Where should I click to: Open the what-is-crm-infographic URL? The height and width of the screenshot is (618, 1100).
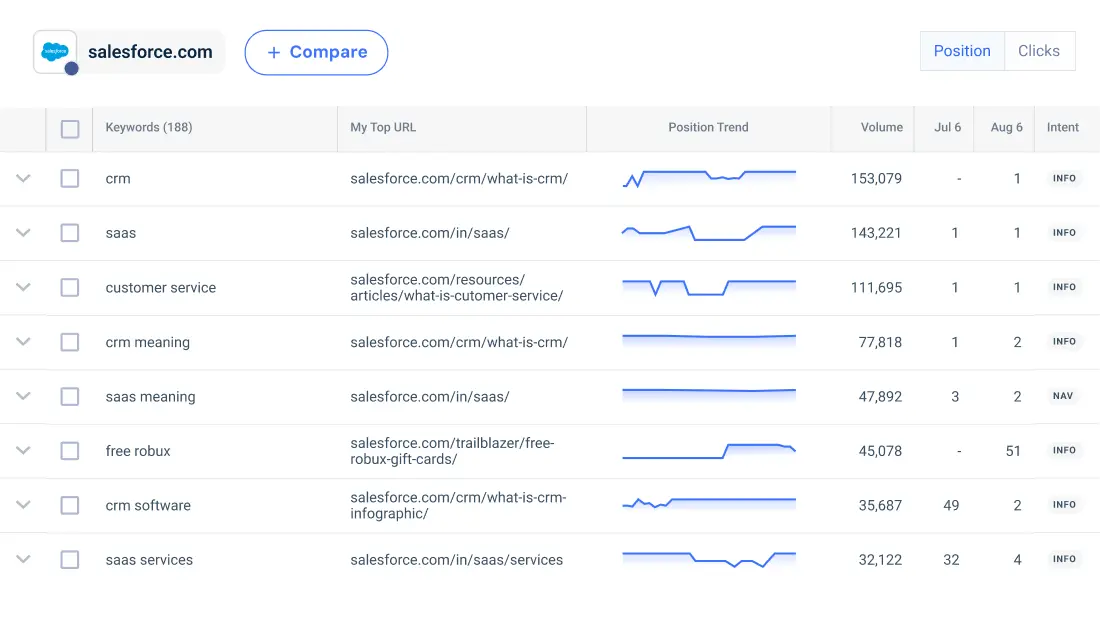[x=458, y=505]
